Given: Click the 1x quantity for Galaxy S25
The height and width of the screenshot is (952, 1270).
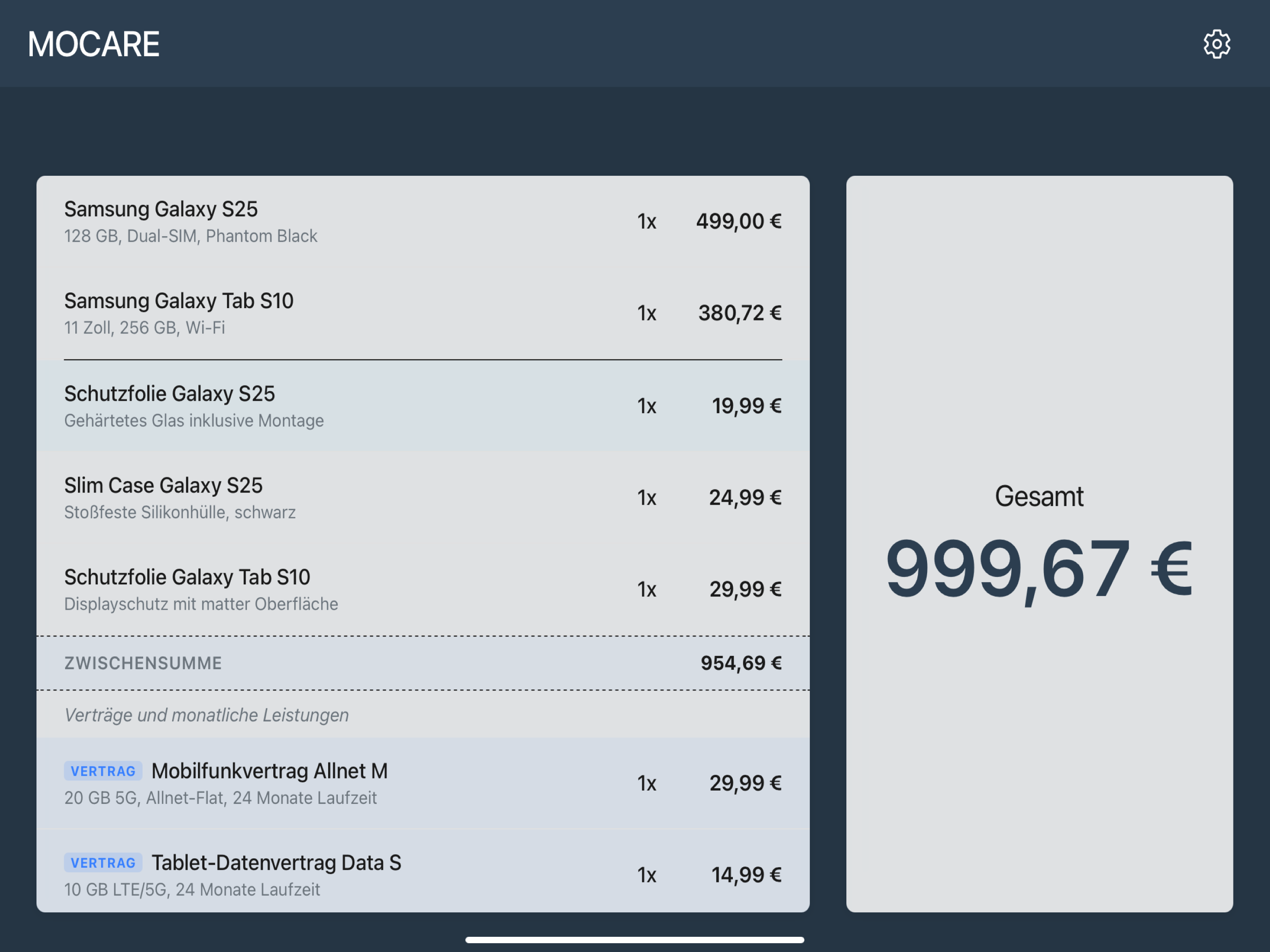Looking at the screenshot, I should point(647,222).
